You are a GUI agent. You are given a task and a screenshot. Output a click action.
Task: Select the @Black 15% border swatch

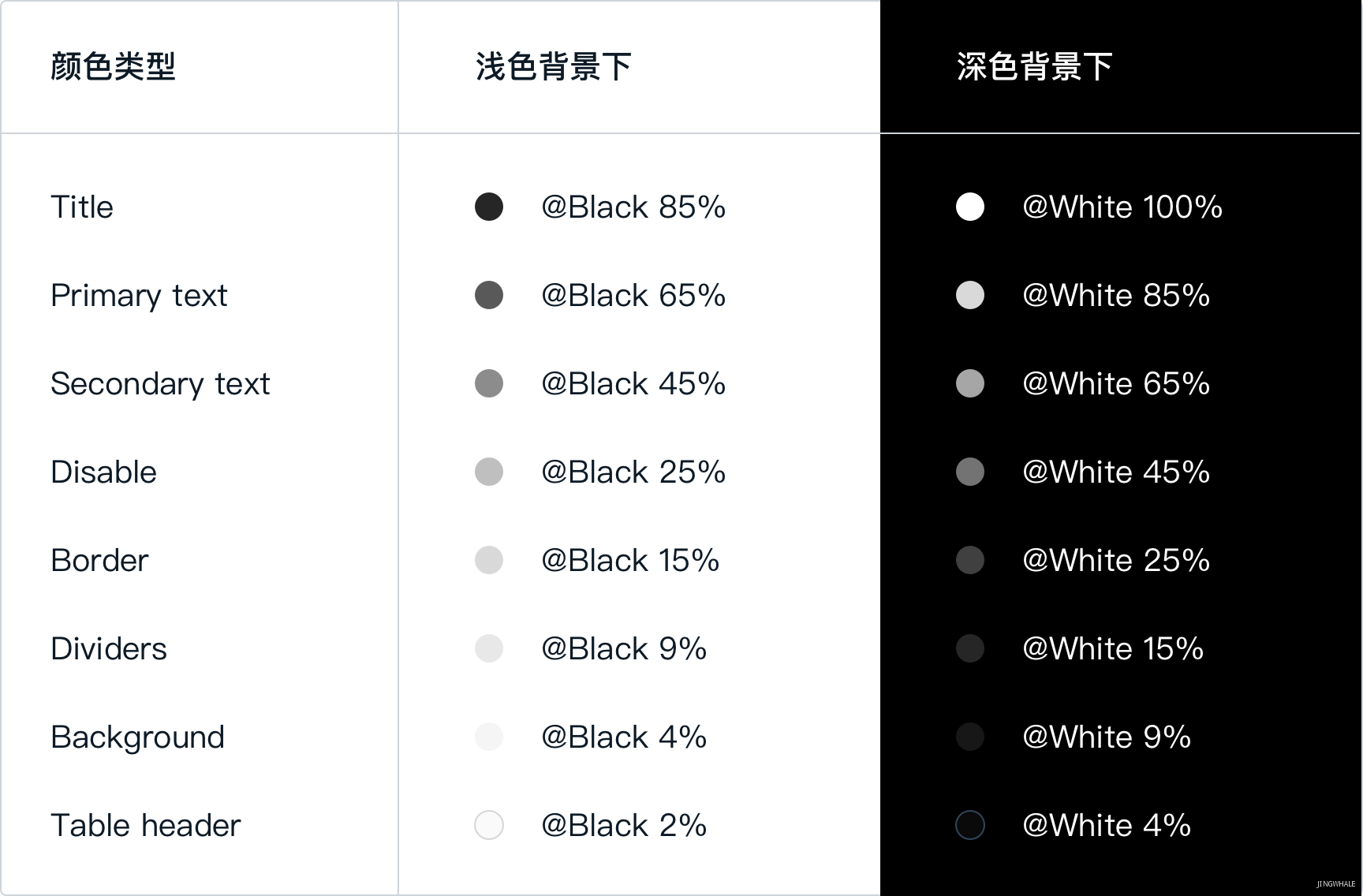click(x=489, y=560)
